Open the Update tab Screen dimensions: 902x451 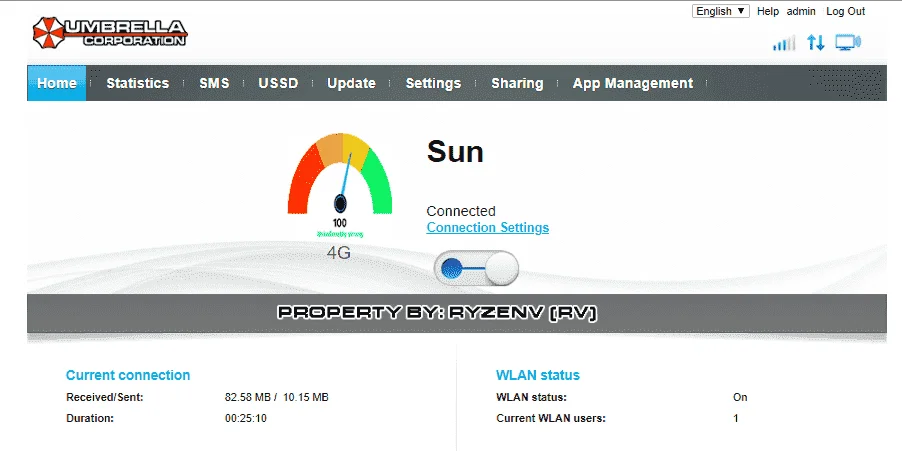(x=351, y=83)
